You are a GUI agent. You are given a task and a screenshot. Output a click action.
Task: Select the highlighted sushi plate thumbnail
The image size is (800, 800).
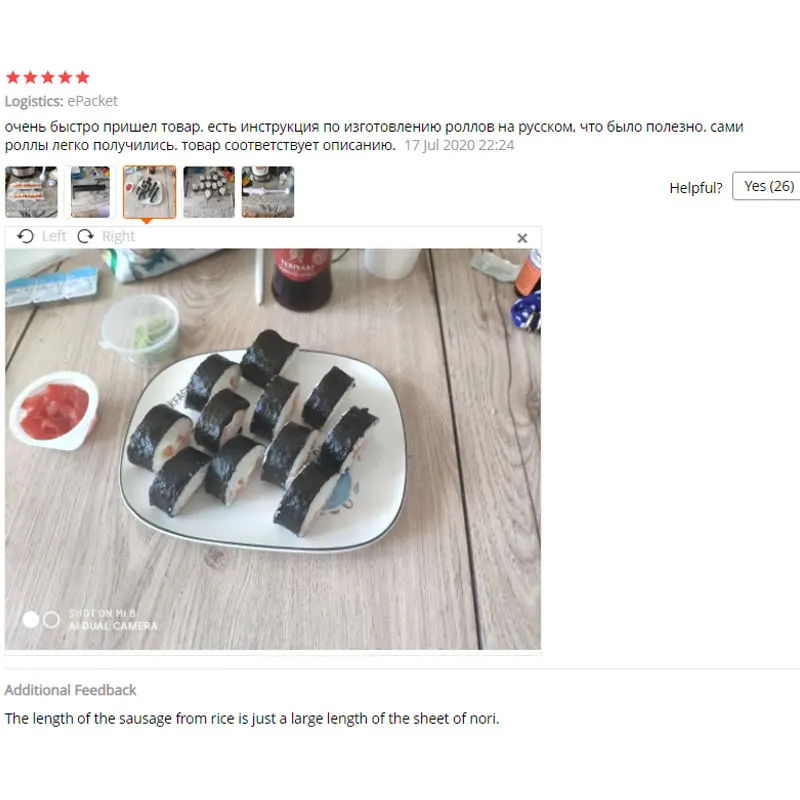point(149,192)
